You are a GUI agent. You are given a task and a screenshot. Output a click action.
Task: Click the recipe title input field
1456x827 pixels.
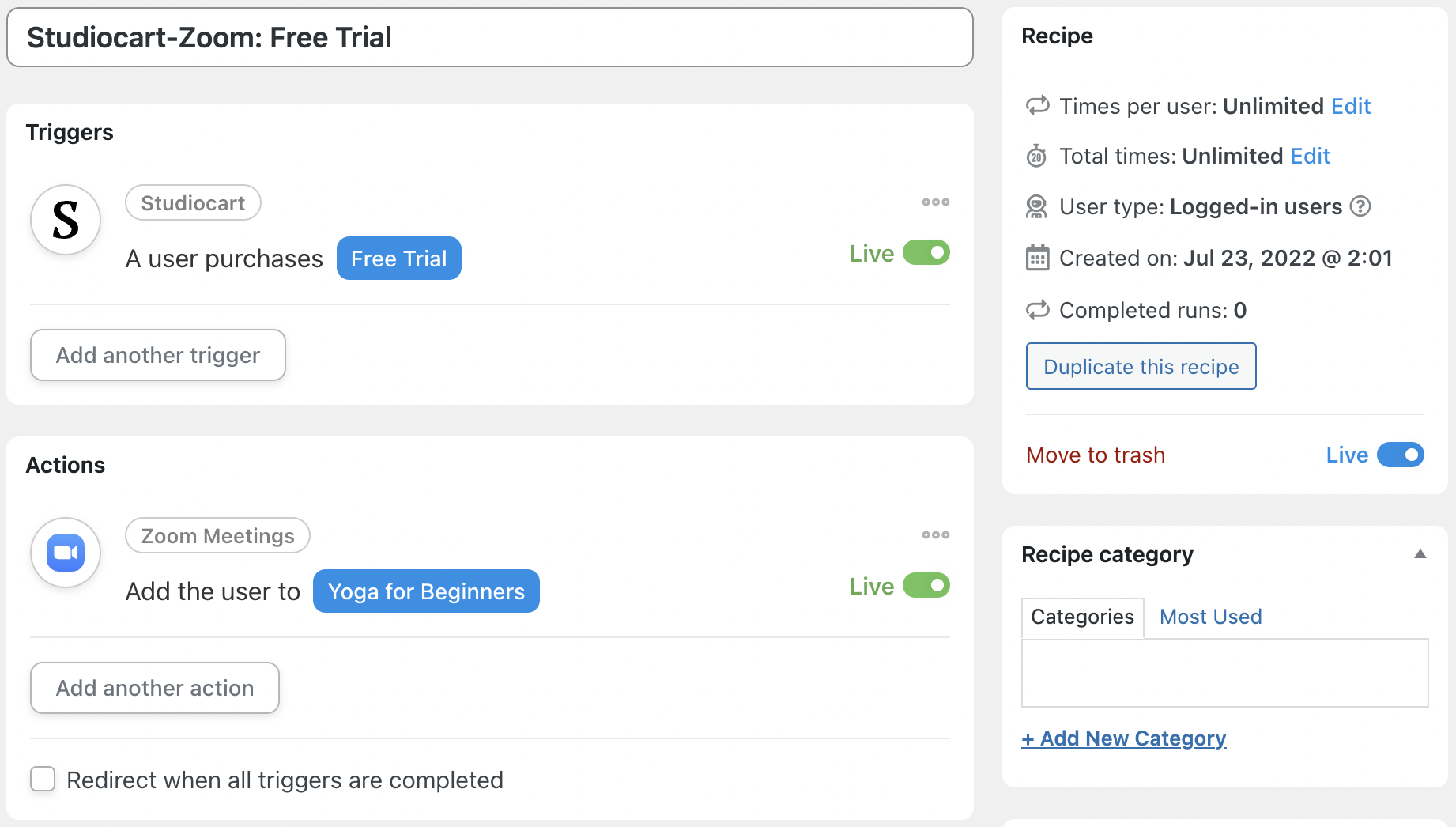pos(490,37)
